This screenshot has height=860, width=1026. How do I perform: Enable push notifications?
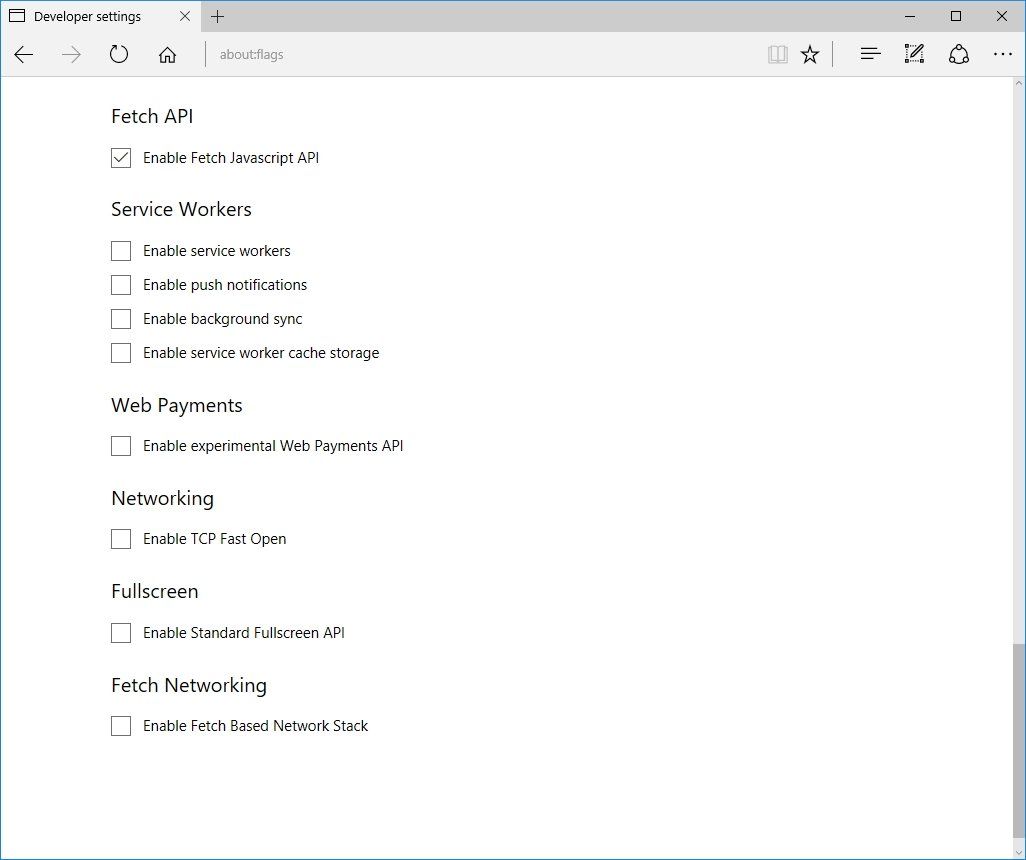[121, 285]
